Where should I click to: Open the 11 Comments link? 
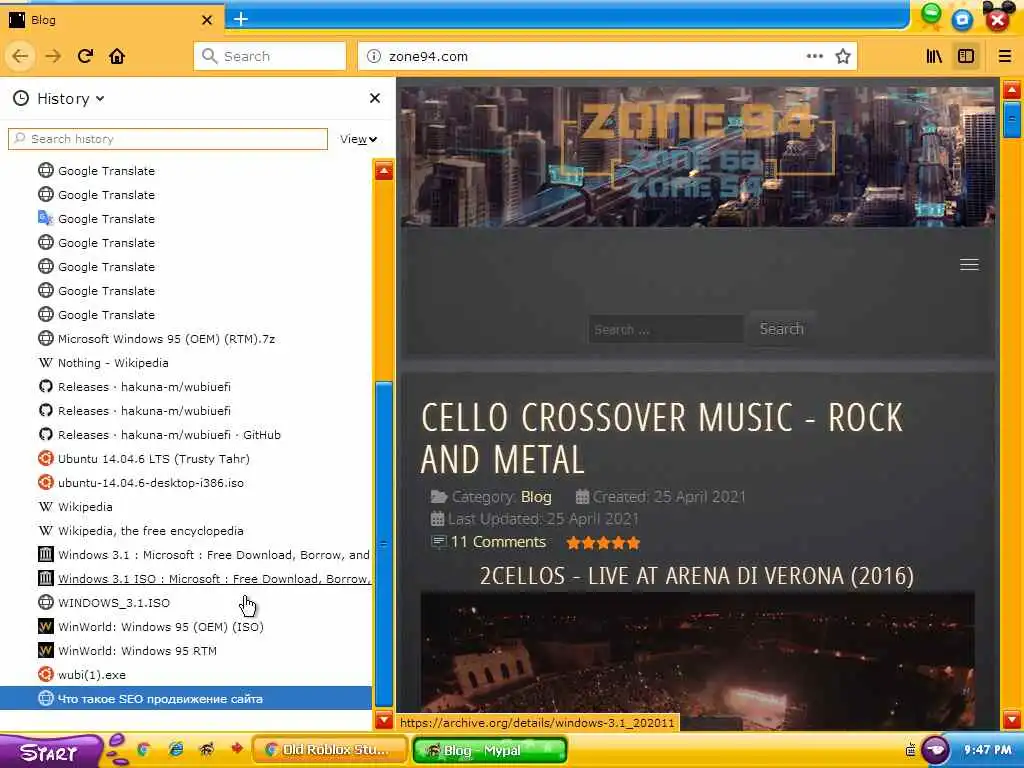point(498,542)
